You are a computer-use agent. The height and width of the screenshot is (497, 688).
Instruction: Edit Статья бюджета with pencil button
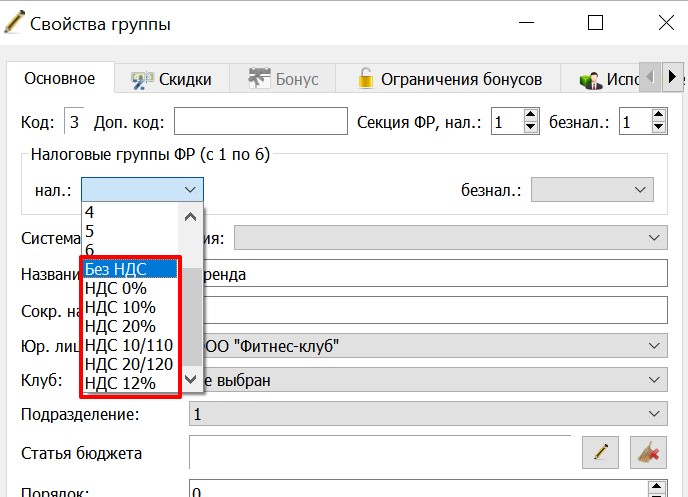coord(600,452)
